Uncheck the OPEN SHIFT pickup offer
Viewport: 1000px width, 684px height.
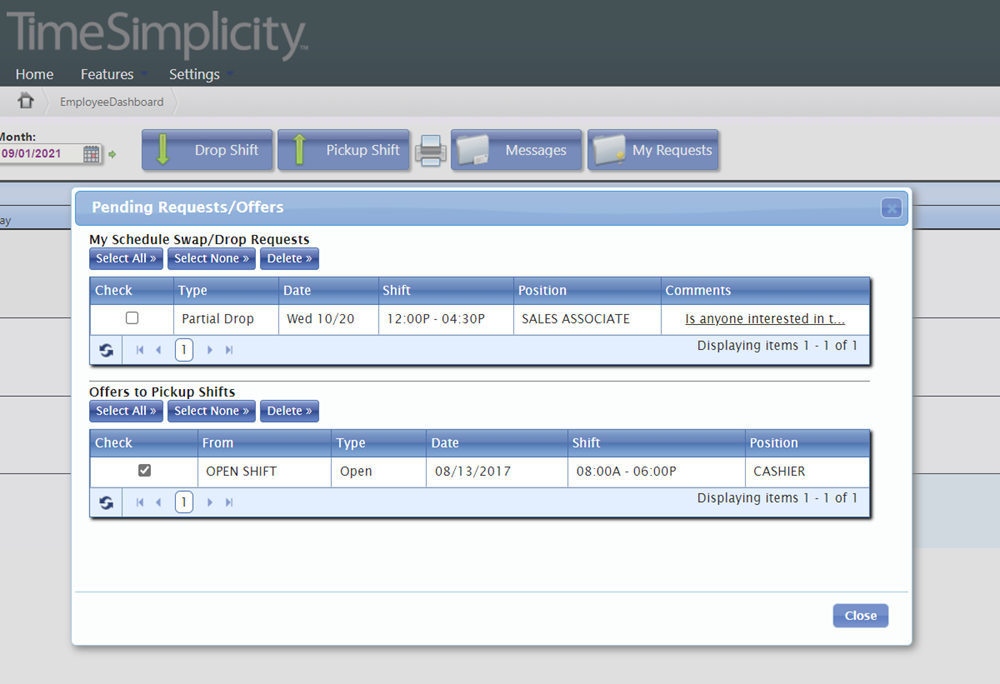(x=143, y=469)
